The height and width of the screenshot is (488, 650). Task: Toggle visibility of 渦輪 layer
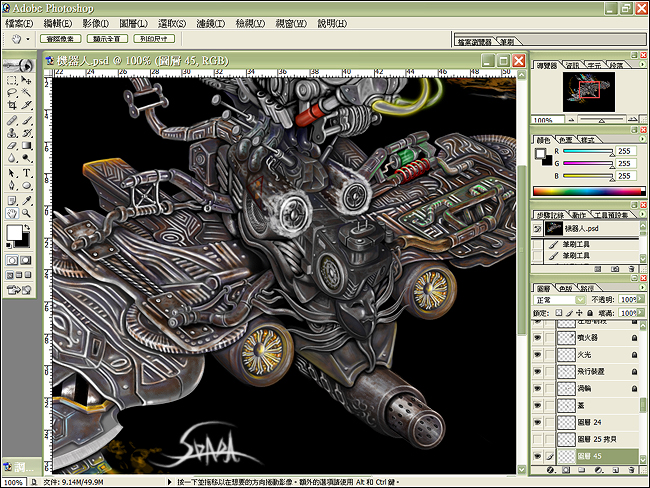(538, 388)
